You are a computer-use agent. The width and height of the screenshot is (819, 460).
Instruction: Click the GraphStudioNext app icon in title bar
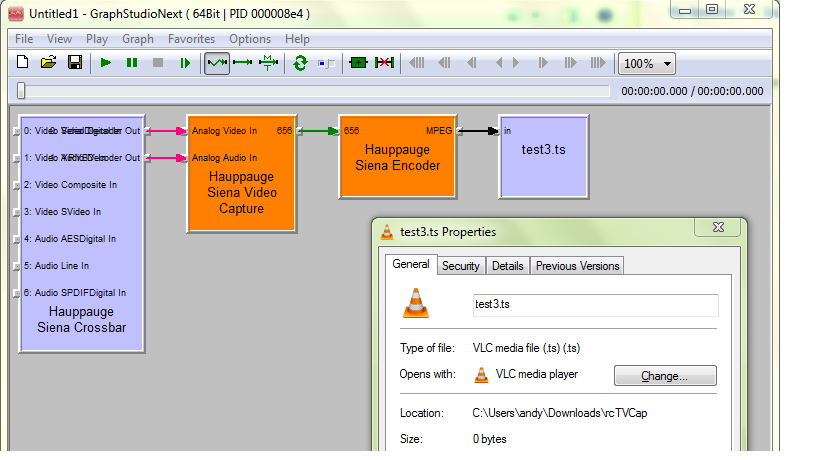coord(16,14)
